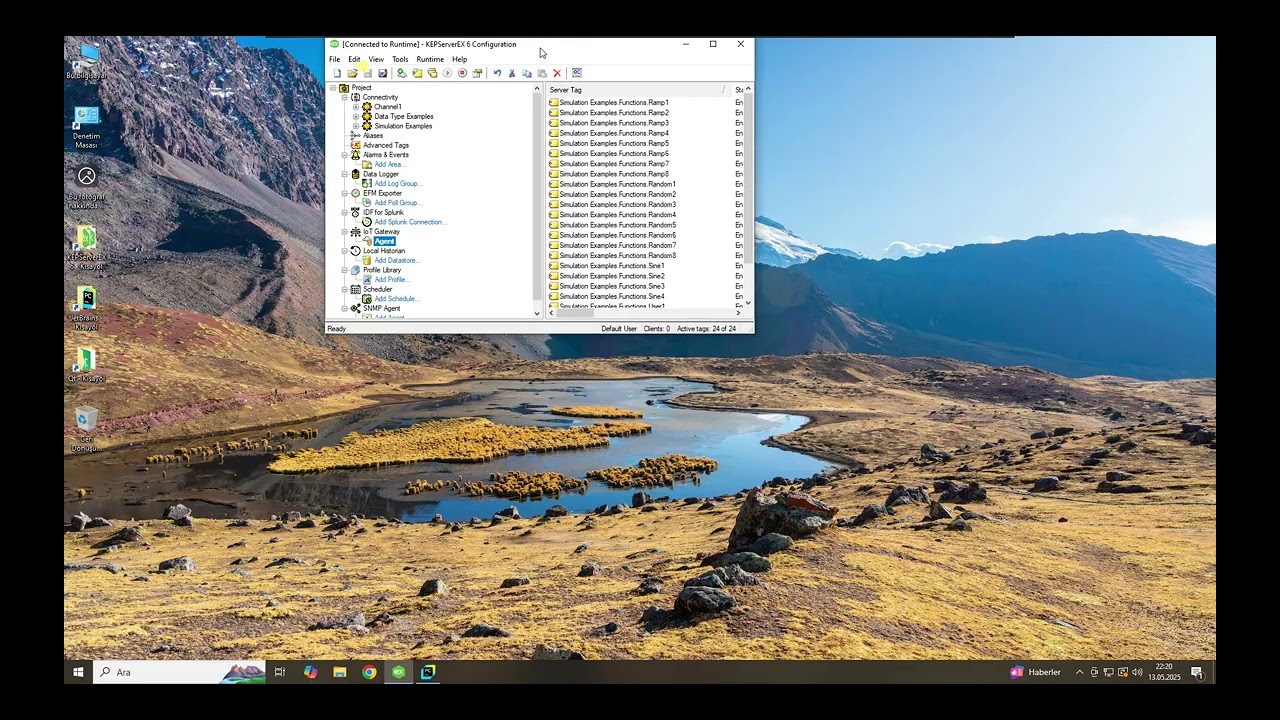
Task: Collapse the Alarms & Events node
Action: tap(345, 155)
